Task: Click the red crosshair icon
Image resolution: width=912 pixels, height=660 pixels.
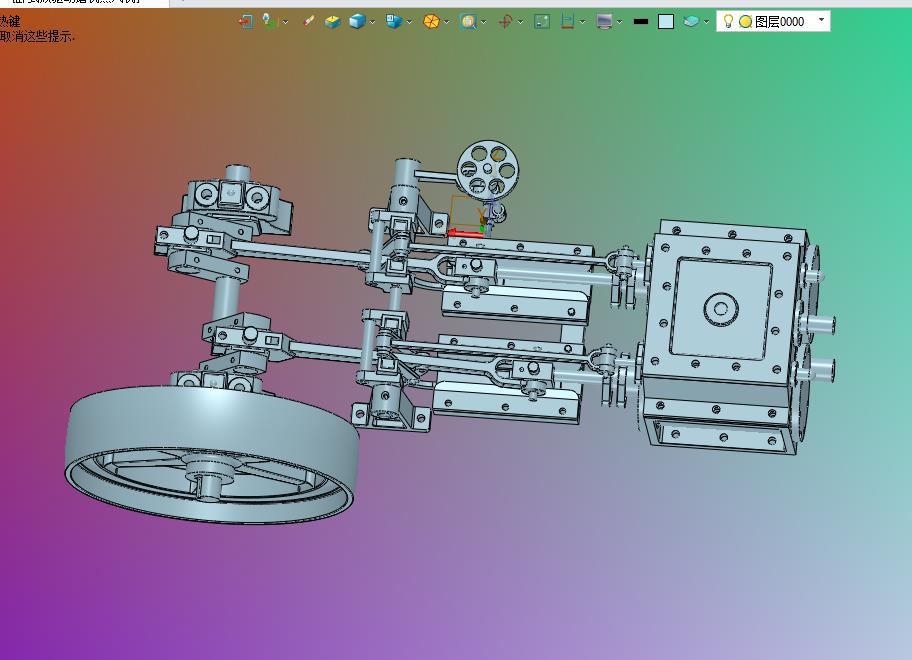Action: (505, 22)
